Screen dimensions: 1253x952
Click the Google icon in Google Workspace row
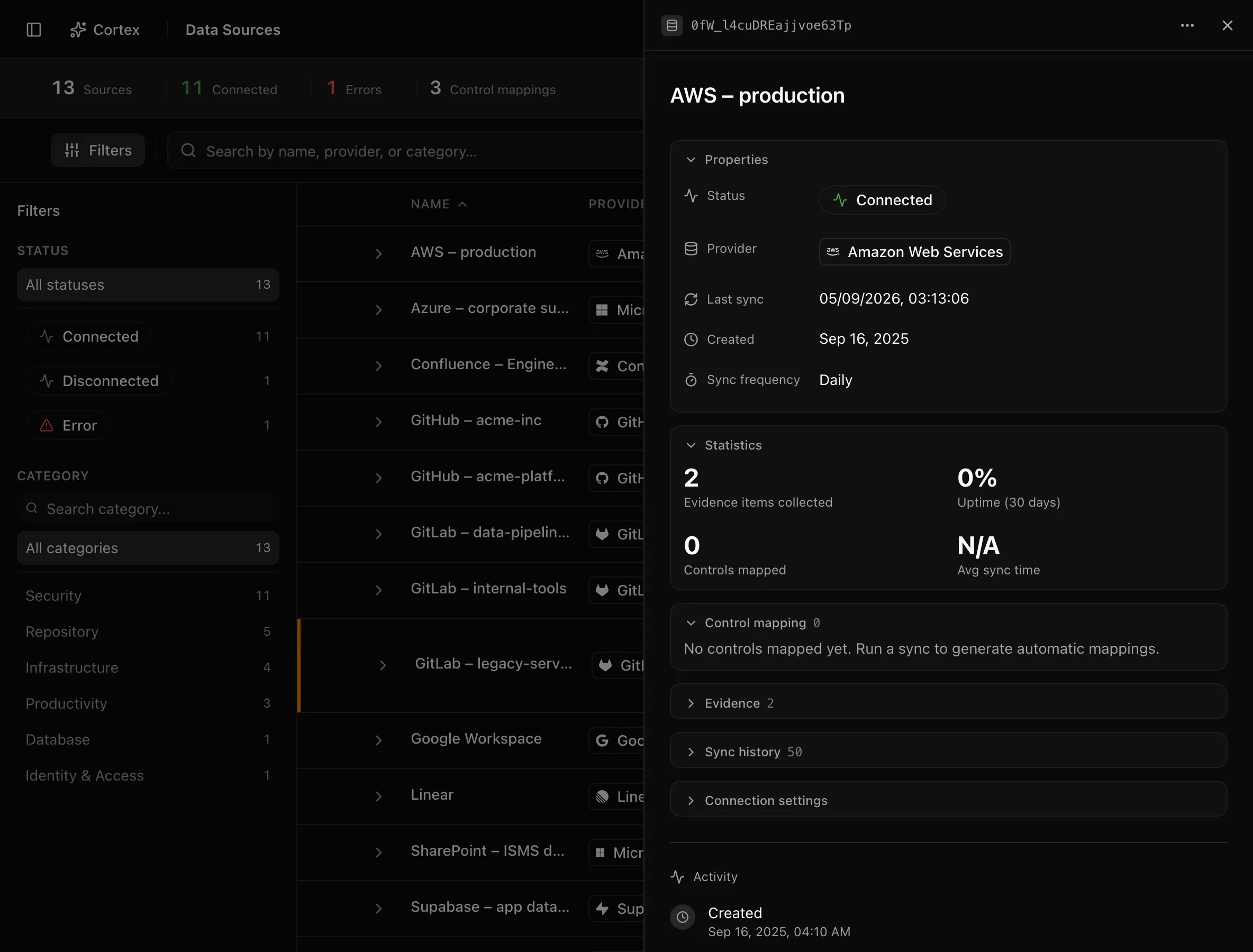coord(602,740)
